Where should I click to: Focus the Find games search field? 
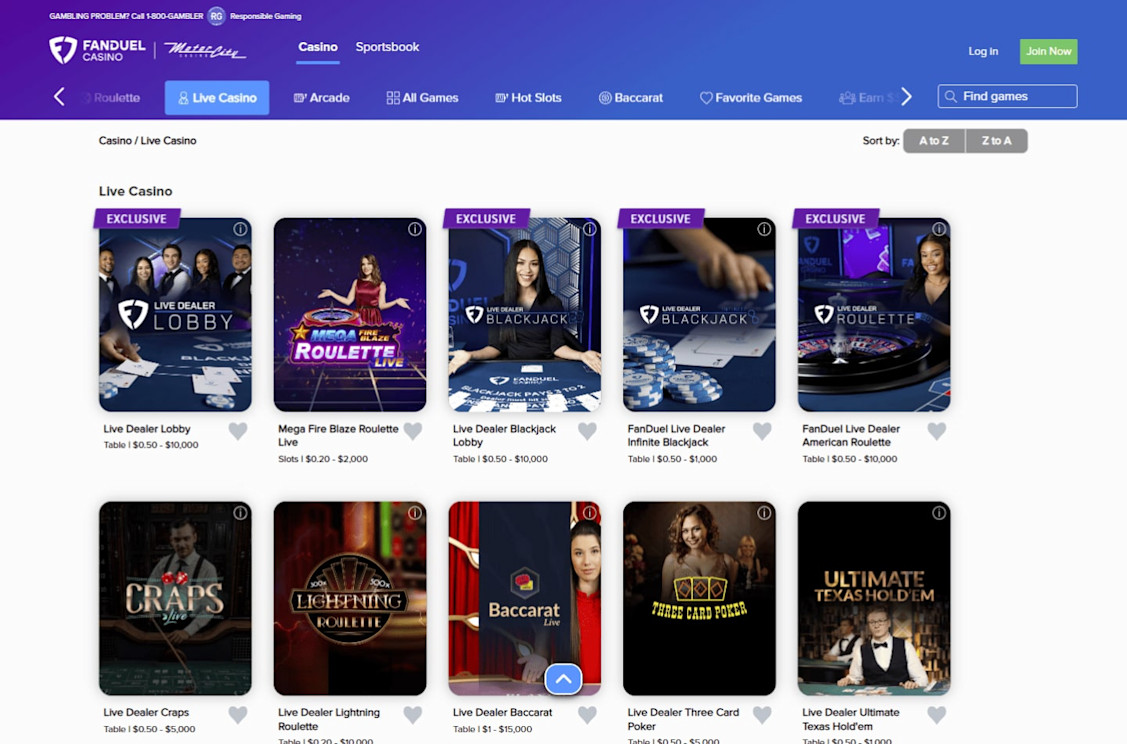click(x=1007, y=96)
